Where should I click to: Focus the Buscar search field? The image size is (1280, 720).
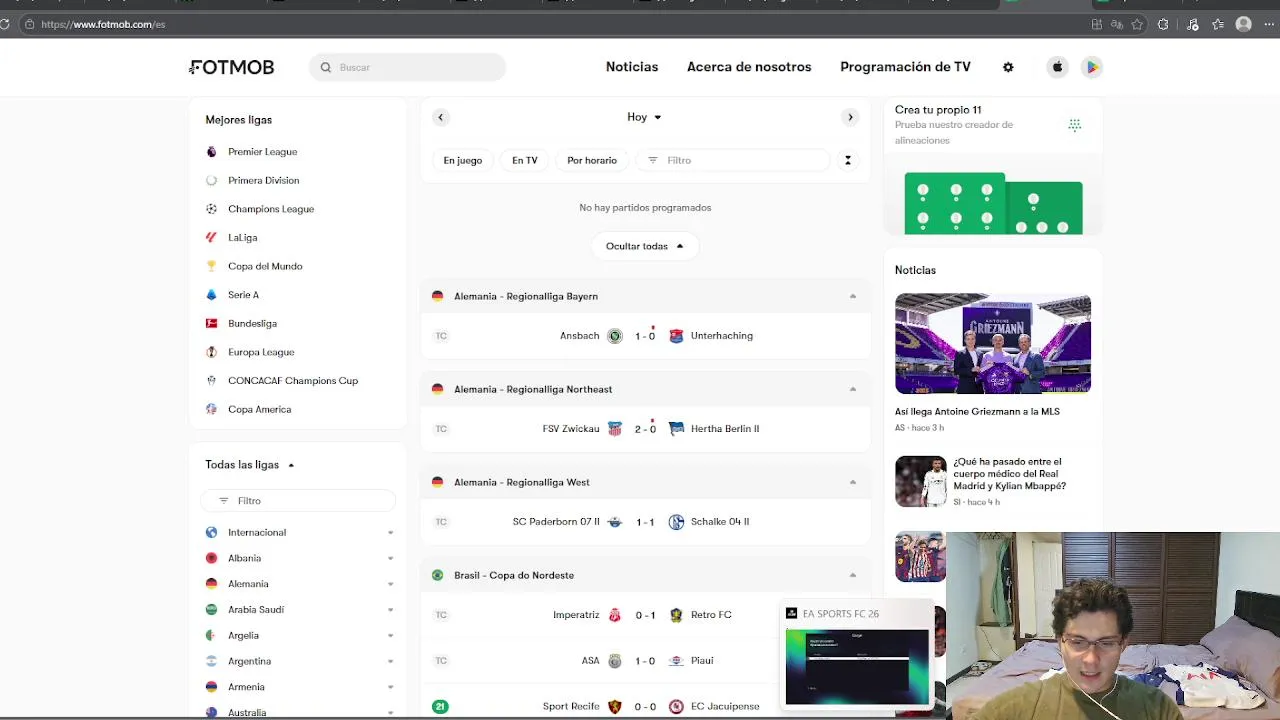click(408, 67)
